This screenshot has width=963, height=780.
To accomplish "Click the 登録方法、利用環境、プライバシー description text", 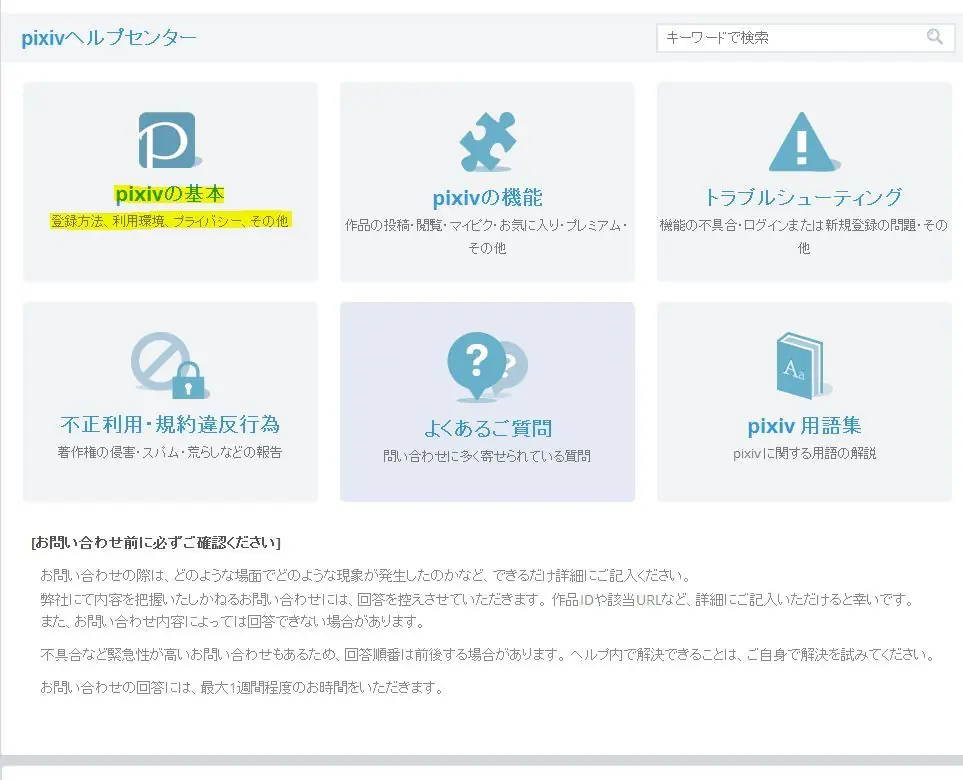I will pos(170,221).
